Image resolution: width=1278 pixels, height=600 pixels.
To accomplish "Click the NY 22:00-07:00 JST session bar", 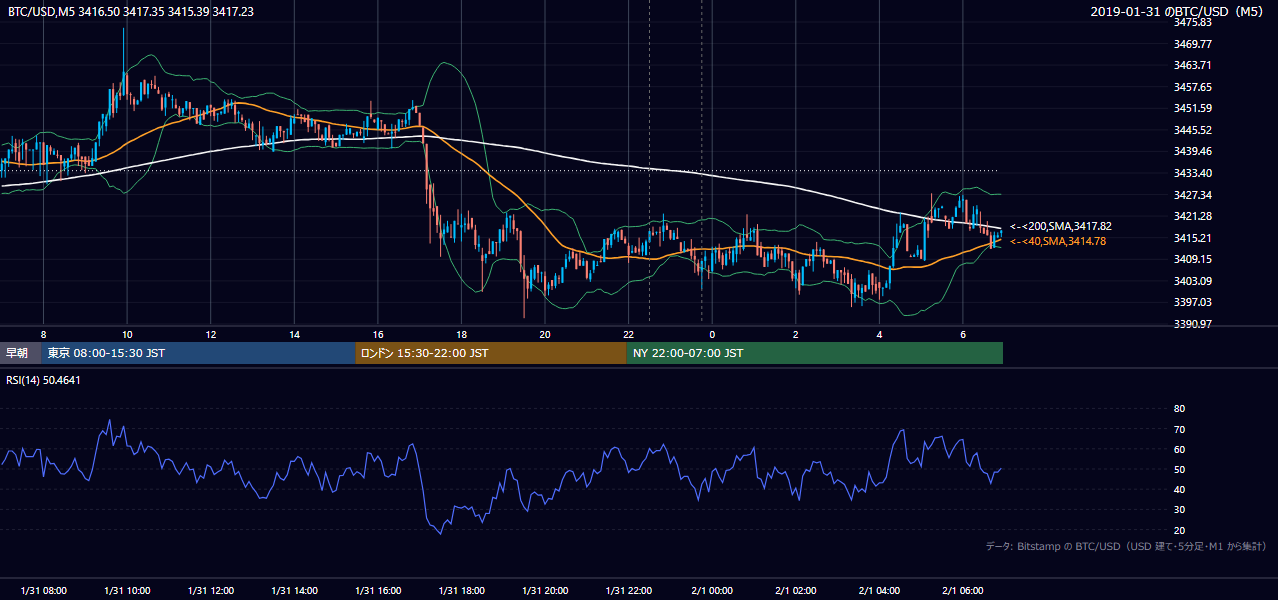I will (814, 353).
